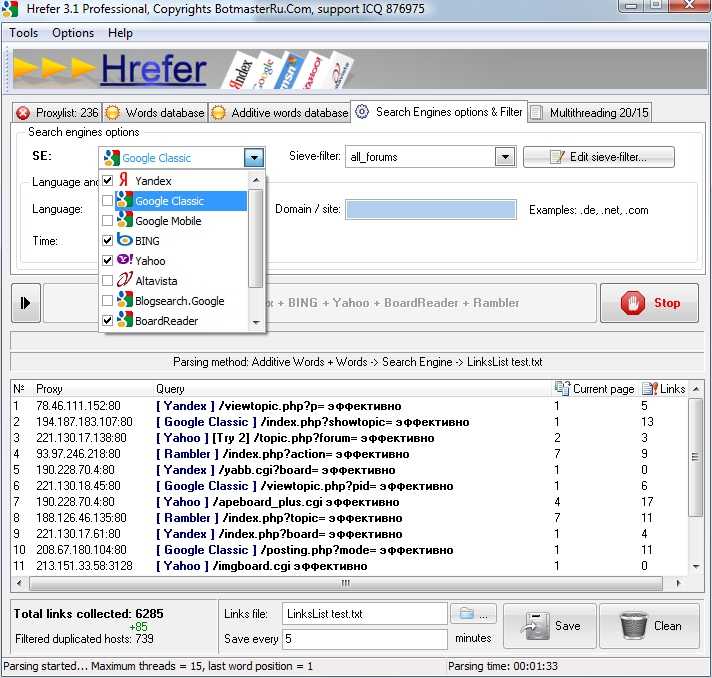Enable the Altavista checkbox
The height and width of the screenshot is (678, 712).
tap(107, 281)
